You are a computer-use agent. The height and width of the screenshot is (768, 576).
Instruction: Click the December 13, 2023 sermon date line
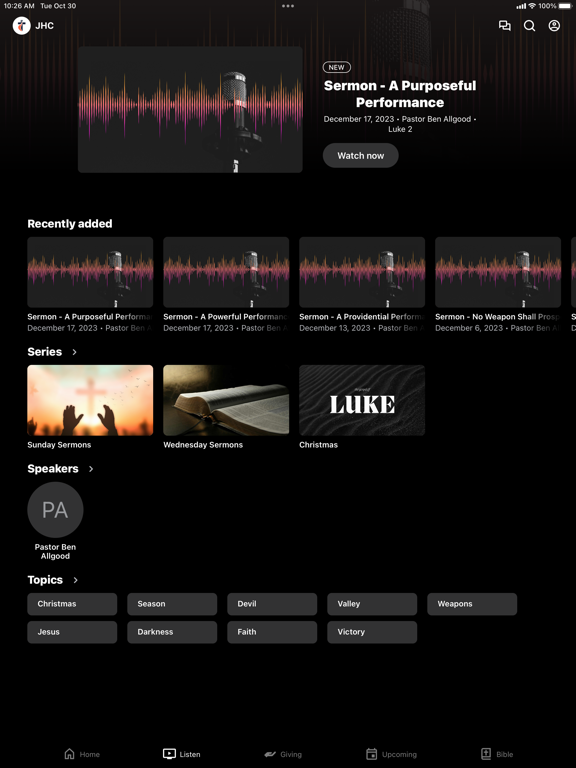click(x=362, y=328)
